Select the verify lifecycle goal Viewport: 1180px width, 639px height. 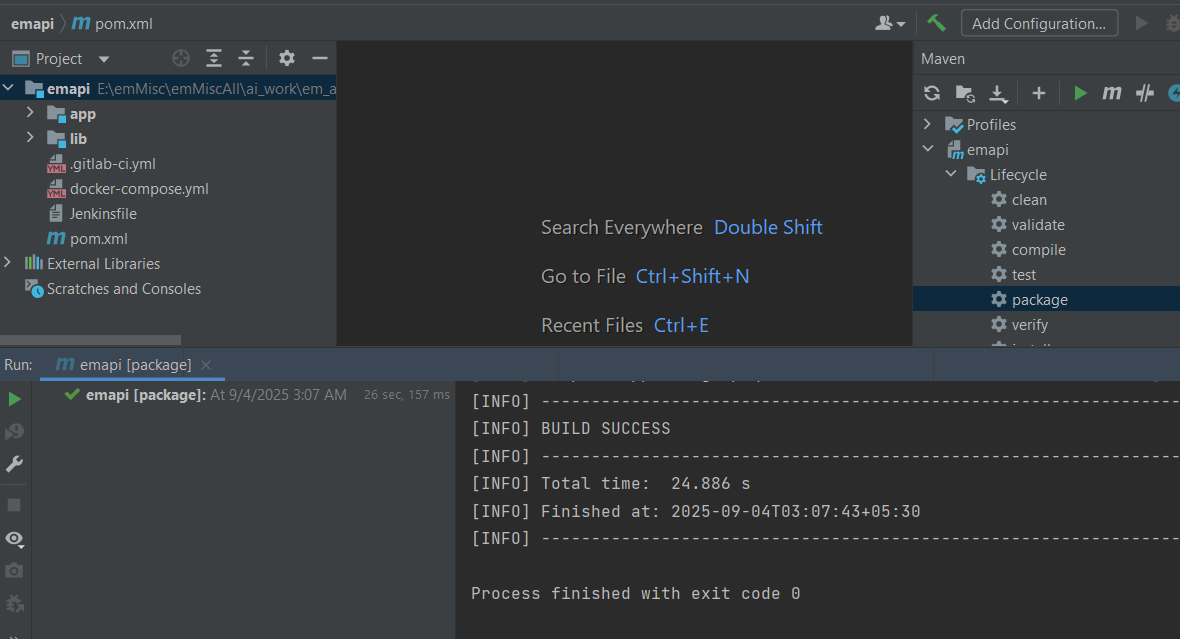pyautogui.click(x=1020, y=324)
